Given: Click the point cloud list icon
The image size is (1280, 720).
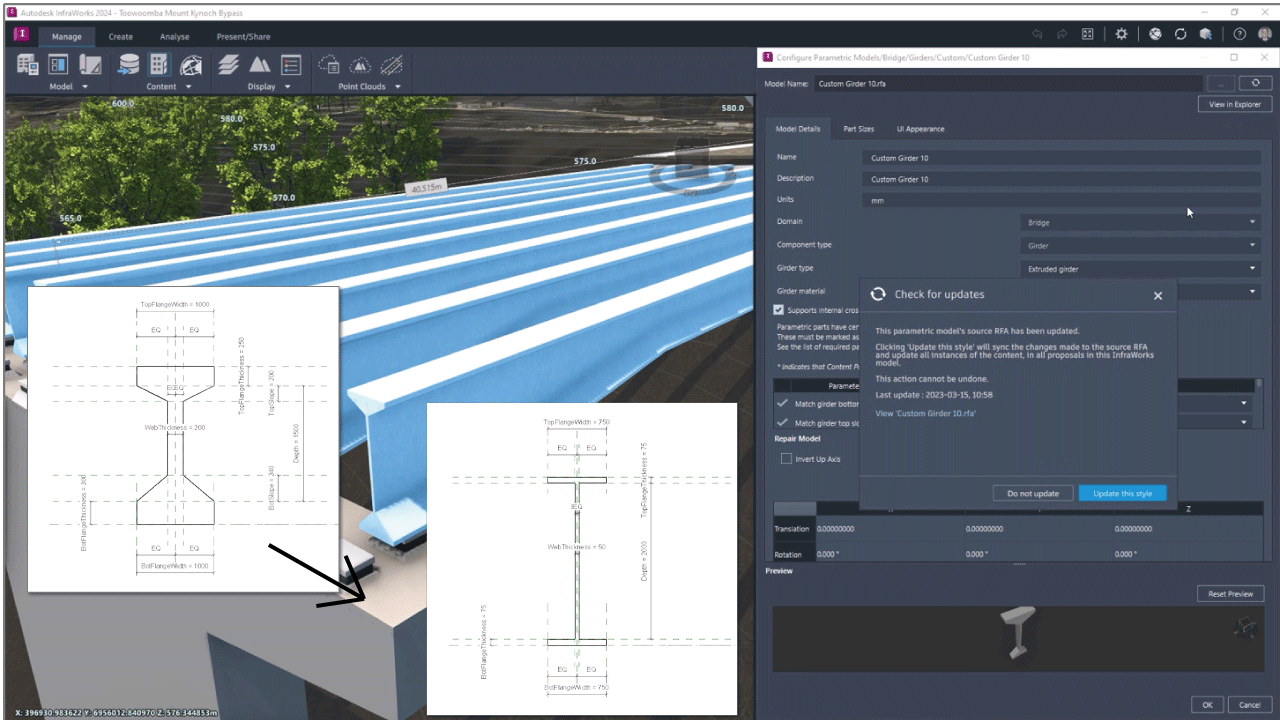Looking at the screenshot, I should pos(328,65).
